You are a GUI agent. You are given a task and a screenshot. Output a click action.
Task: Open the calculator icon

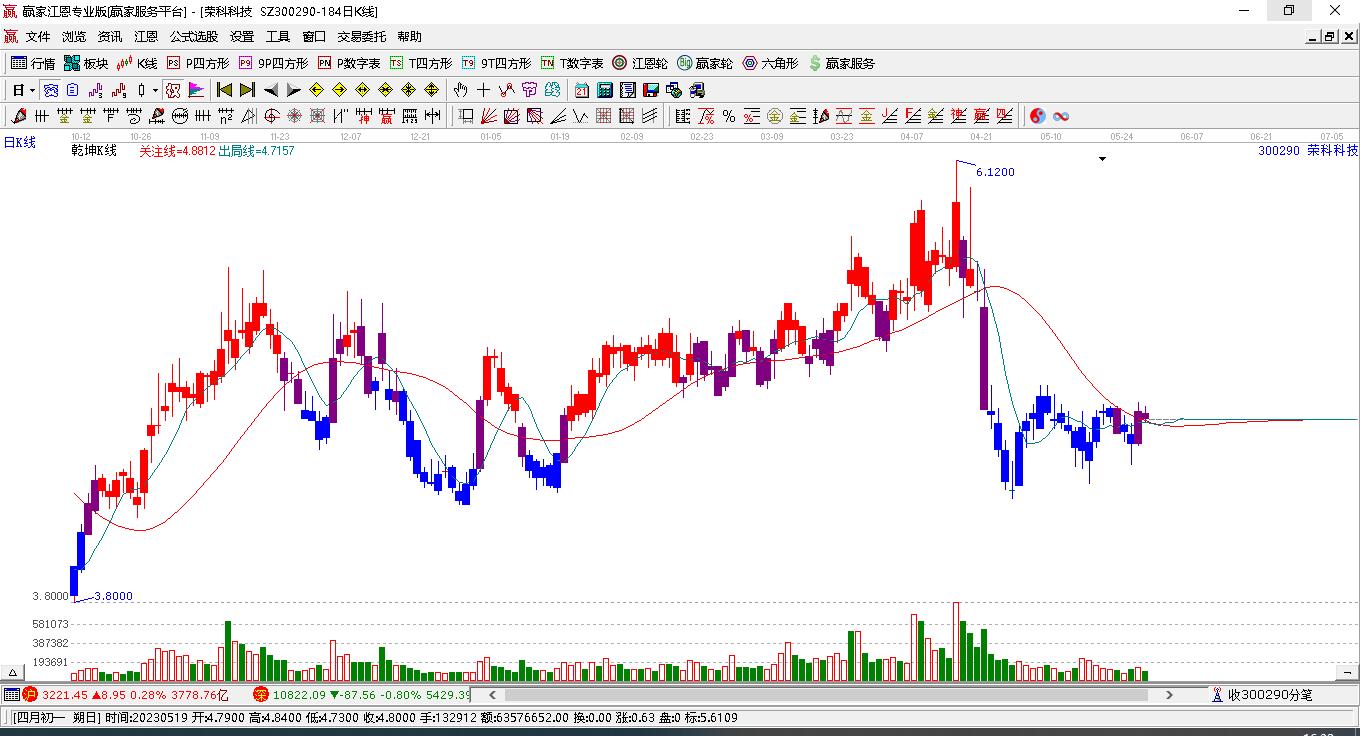[604, 90]
